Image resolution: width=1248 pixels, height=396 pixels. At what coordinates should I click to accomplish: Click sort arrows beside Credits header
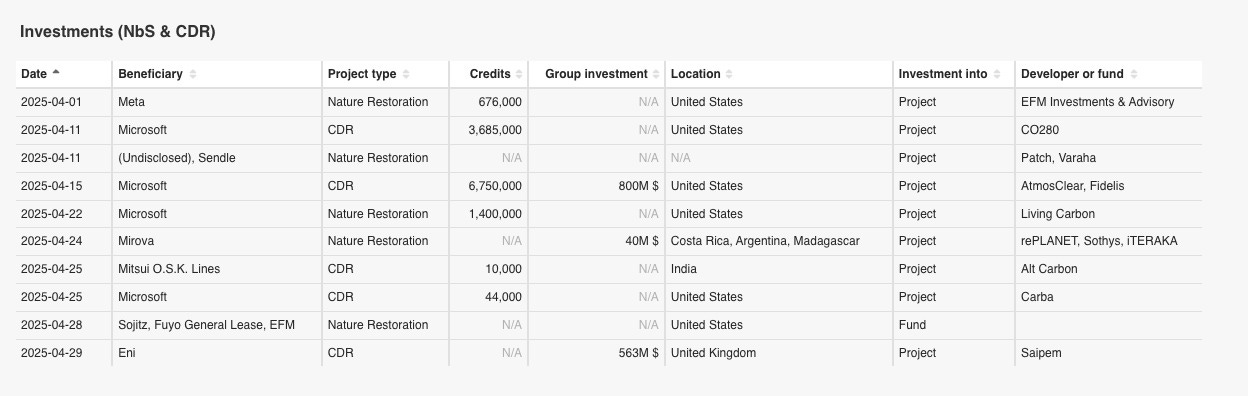click(520, 74)
